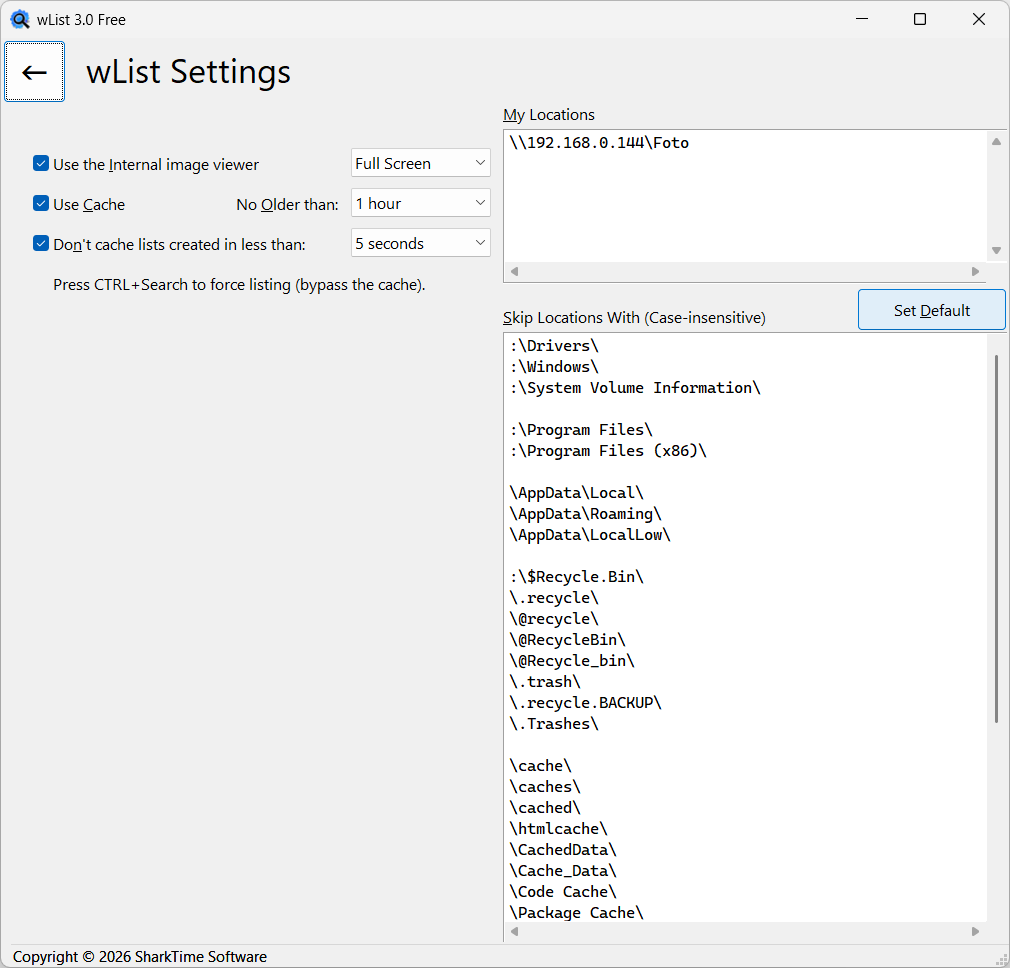Toggle the don't-cache-lists checkbox

pos(41,243)
